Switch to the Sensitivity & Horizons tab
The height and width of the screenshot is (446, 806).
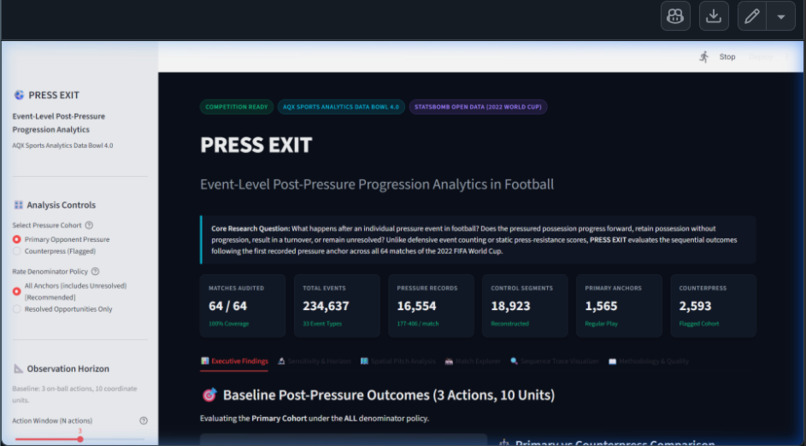click(x=314, y=361)
